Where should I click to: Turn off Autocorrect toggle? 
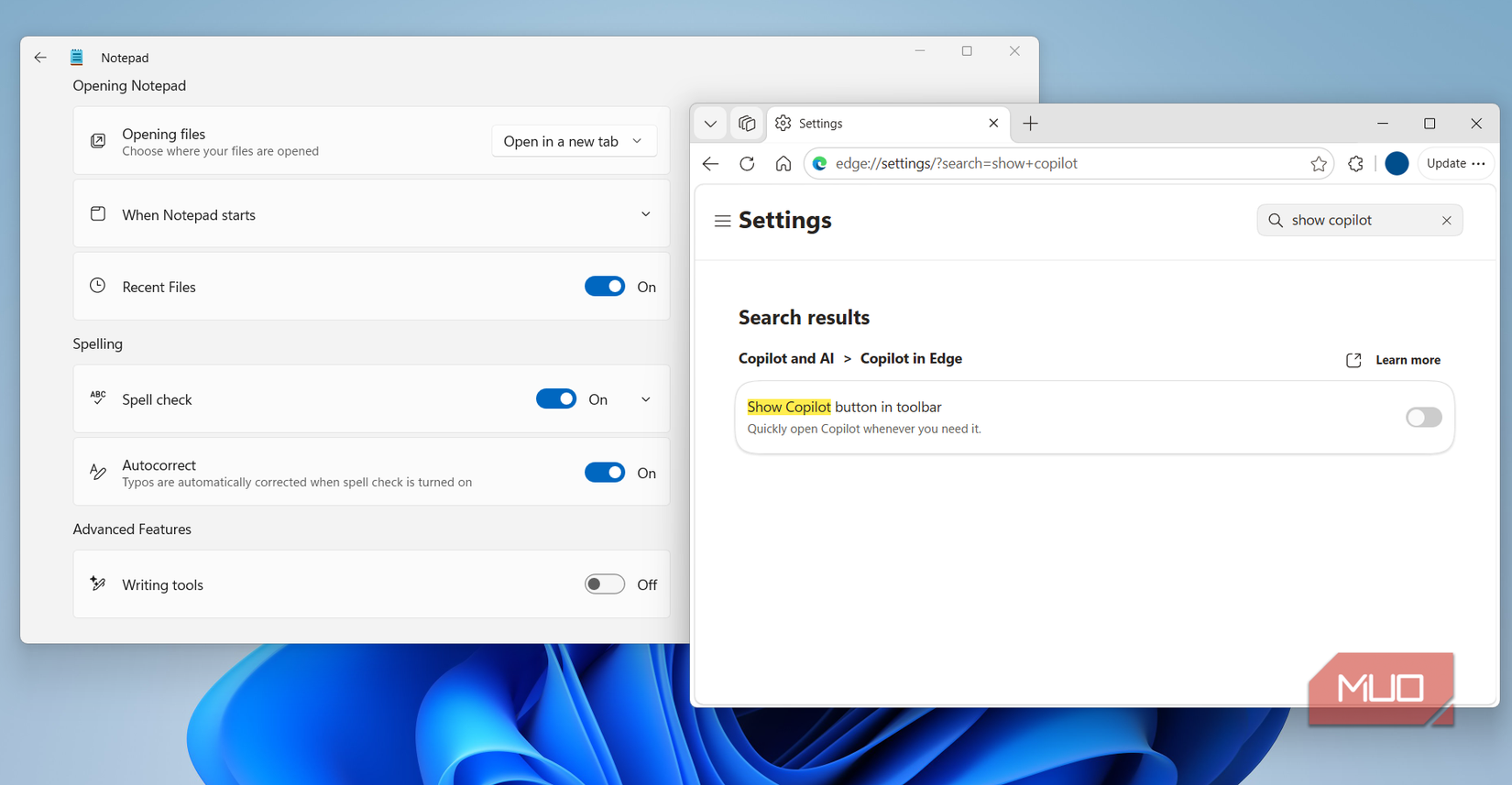click(605, 473)
